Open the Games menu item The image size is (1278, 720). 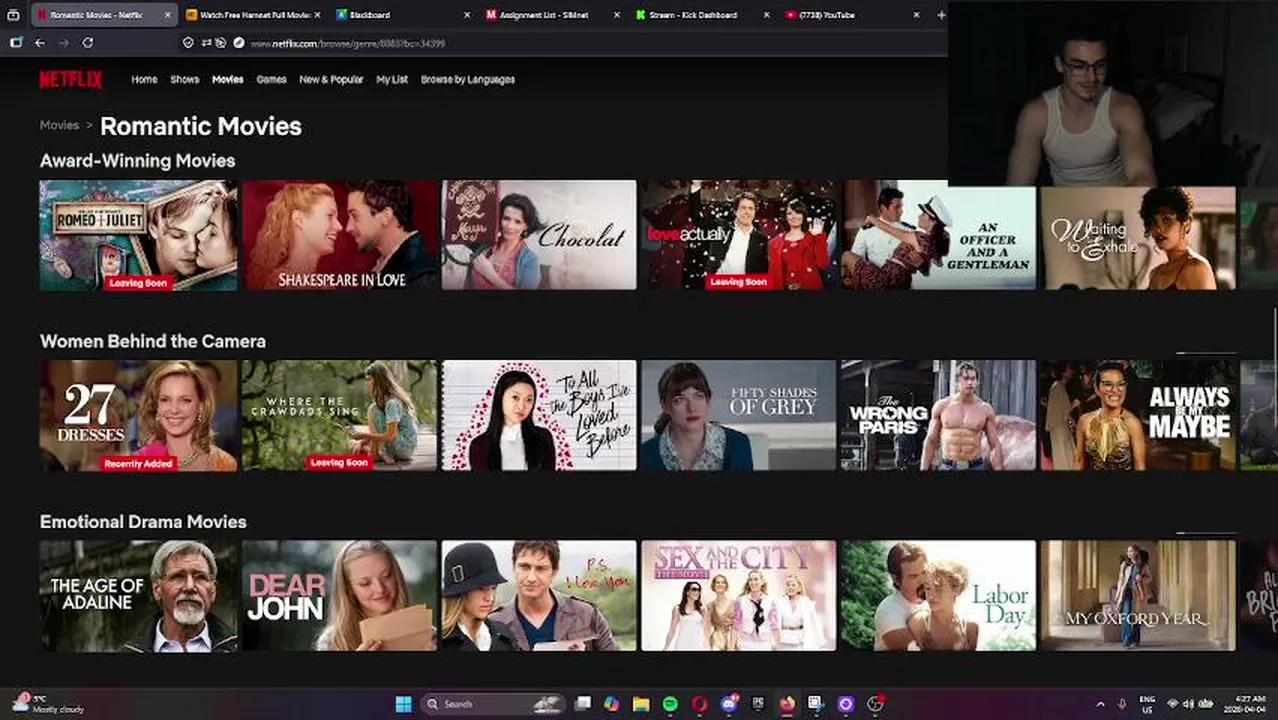pyautogui.click(x=271, y=79)
